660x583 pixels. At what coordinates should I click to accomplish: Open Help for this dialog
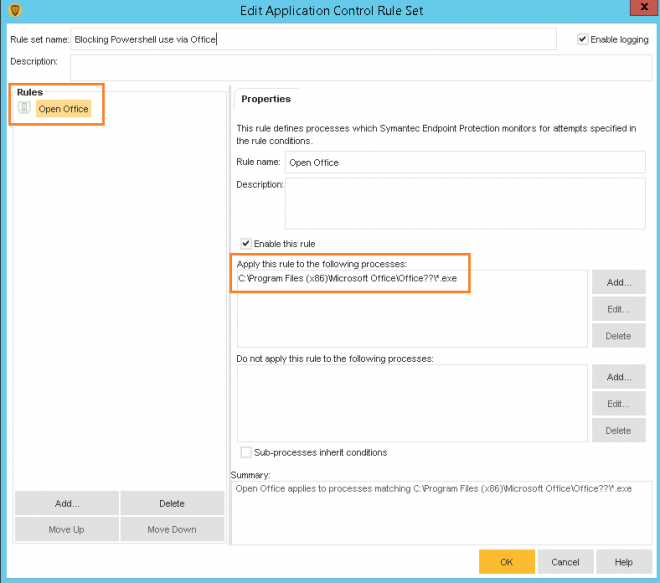[x=623, y=562]
